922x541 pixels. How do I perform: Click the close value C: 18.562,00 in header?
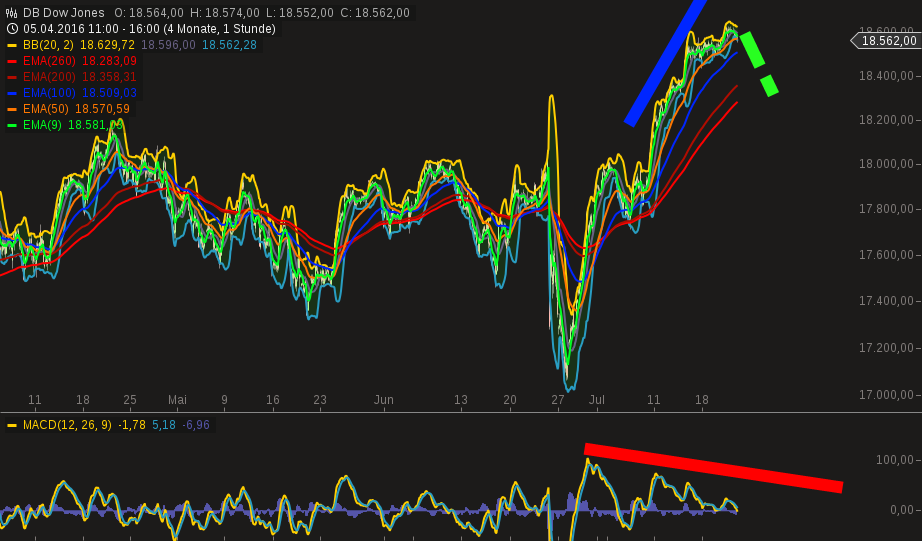point(375,12)
